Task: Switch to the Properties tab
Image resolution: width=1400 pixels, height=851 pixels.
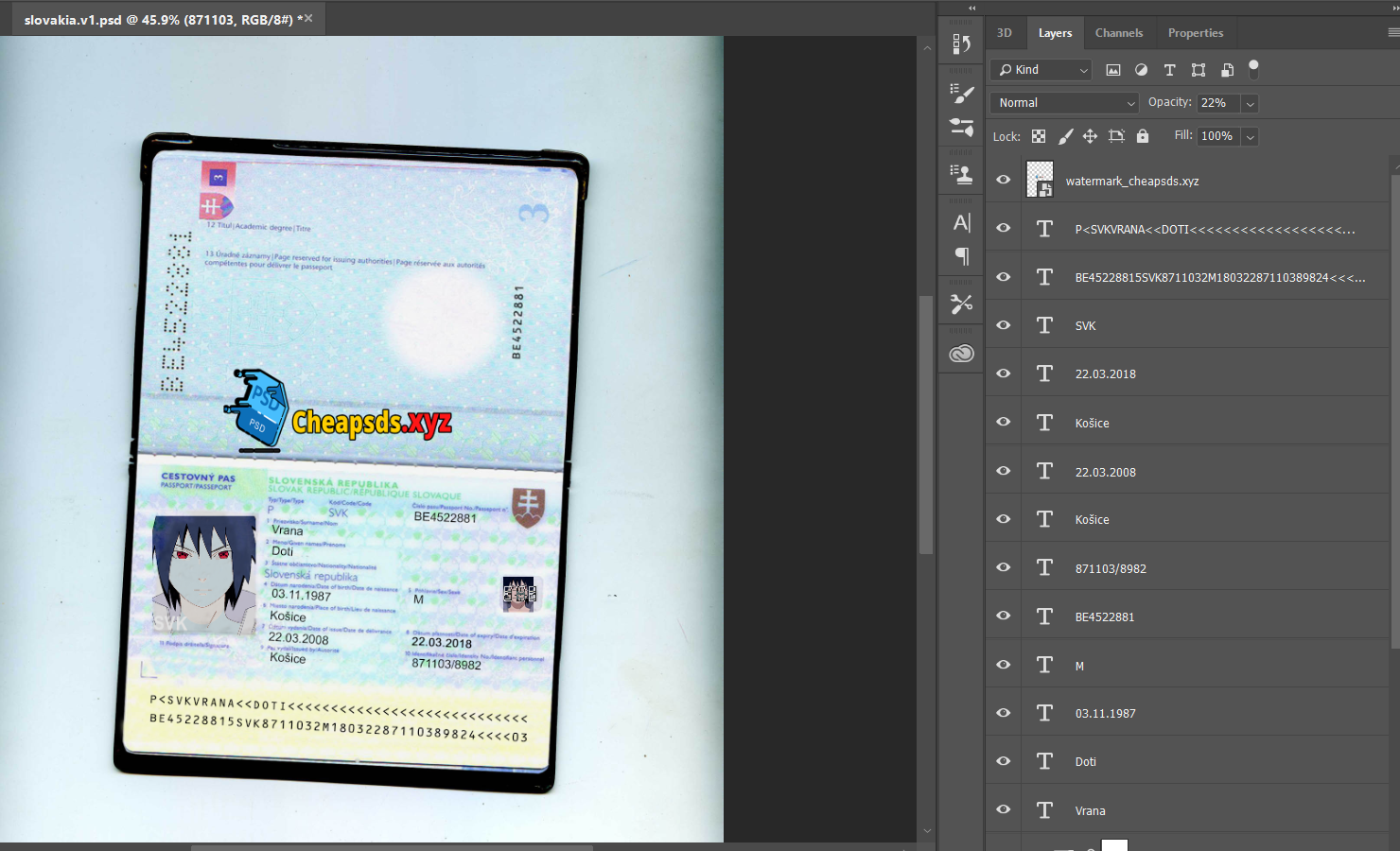Action: point(1195,33)
